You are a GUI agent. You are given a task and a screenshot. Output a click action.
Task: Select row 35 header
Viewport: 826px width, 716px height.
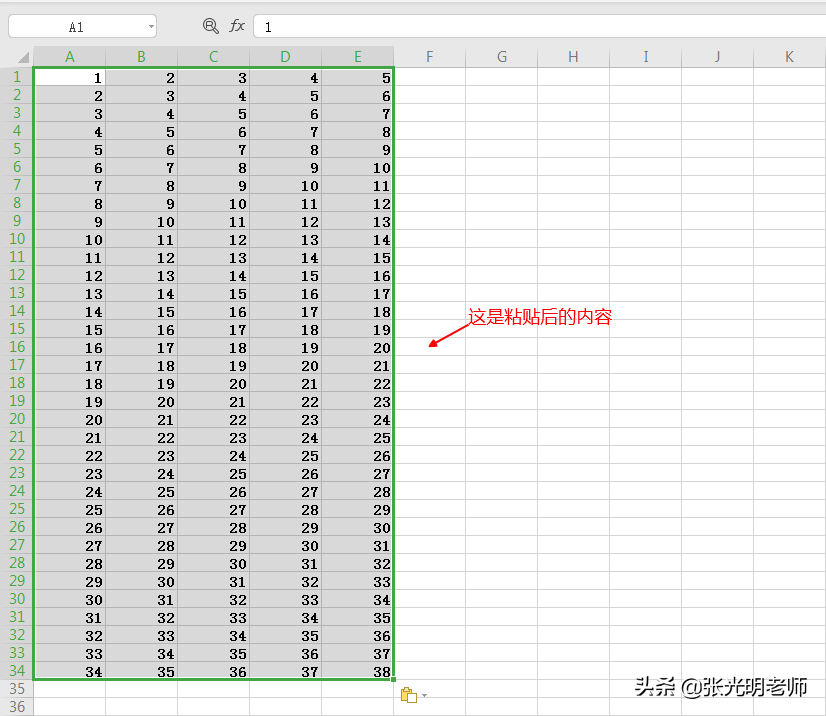tap(17, 689)
